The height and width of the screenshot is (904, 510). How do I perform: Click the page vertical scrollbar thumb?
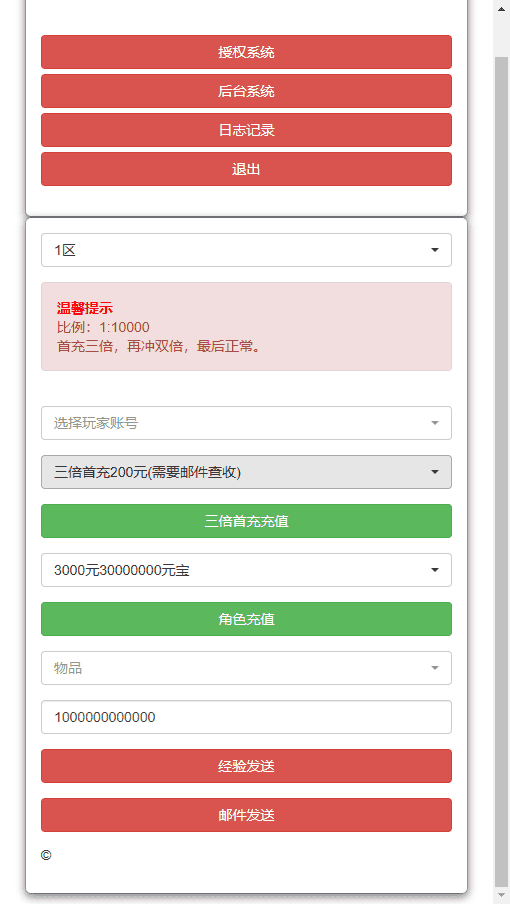502,473
